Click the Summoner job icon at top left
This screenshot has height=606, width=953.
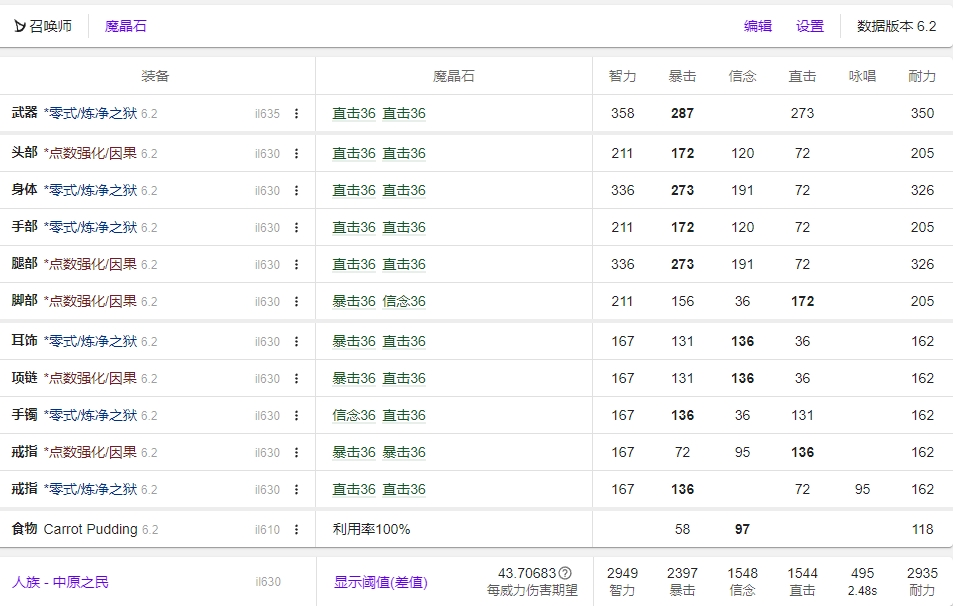[20, 27]
